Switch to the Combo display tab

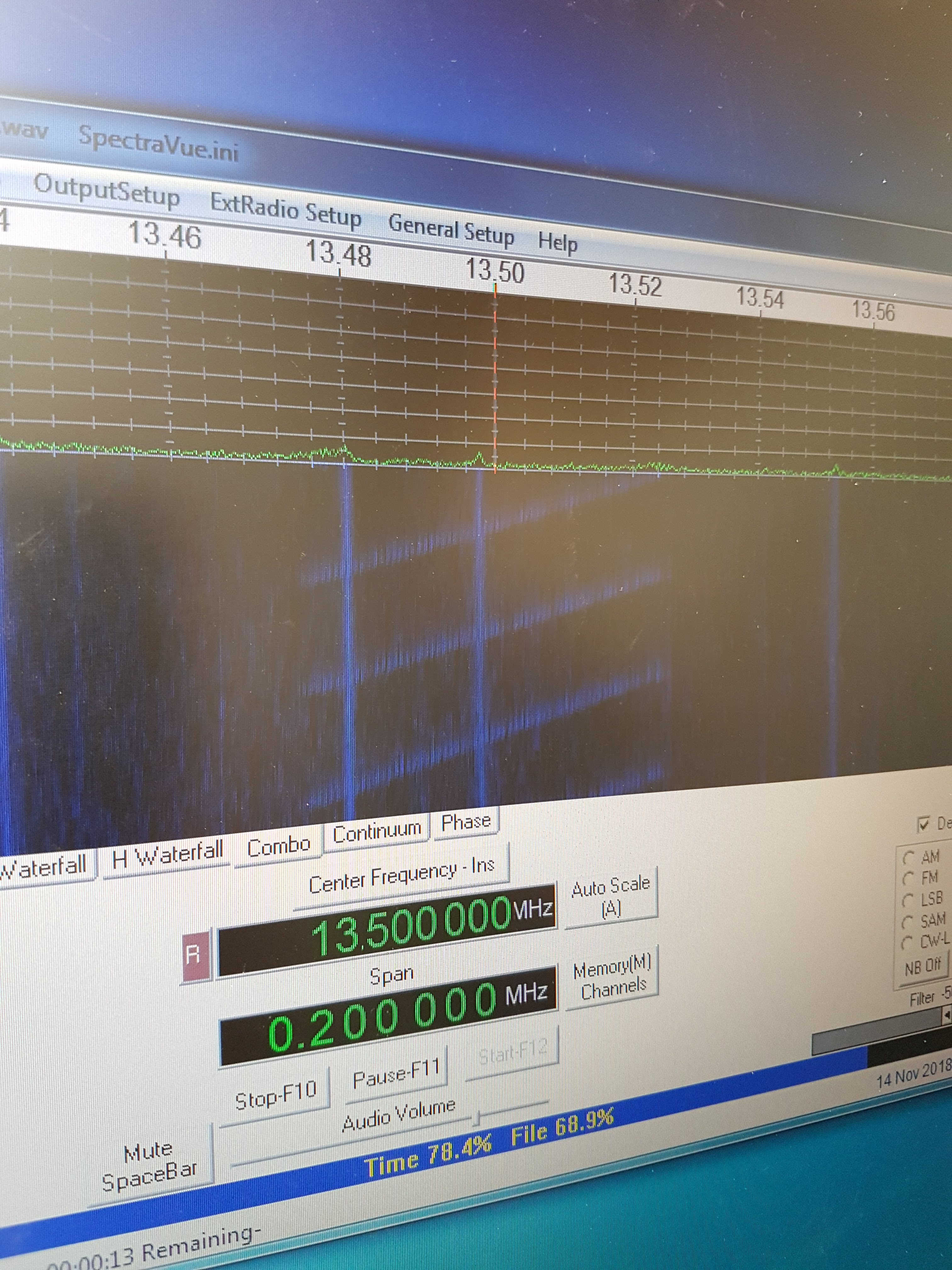pyautogui.click(x=279, y=845)
